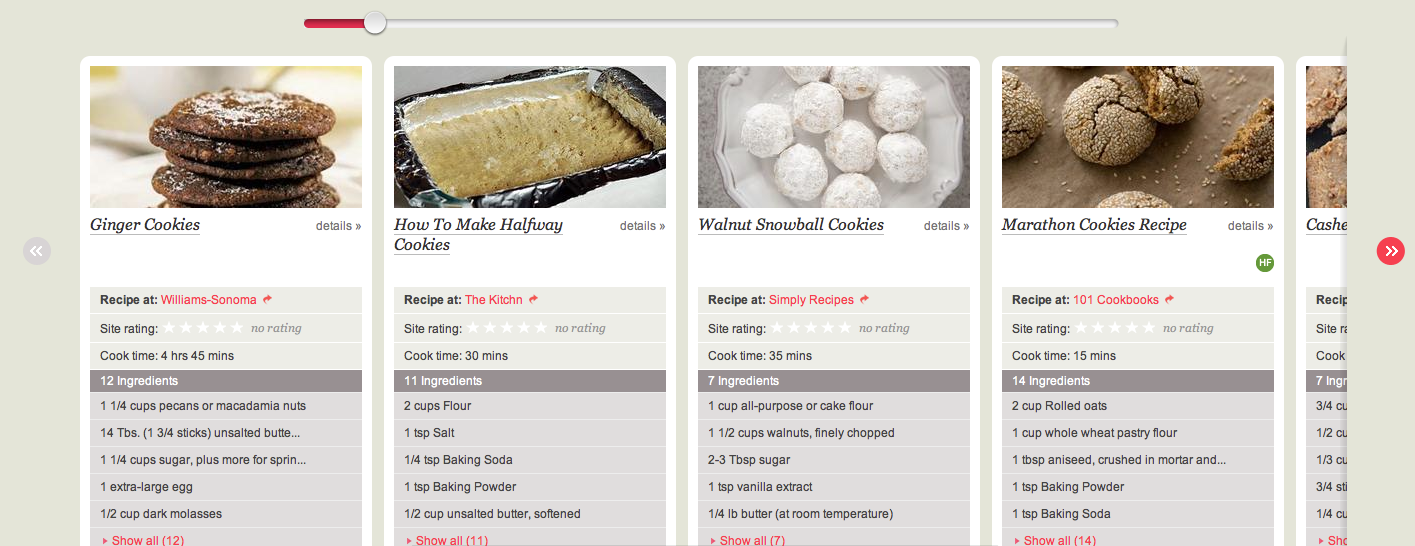Open How To Make Halfway Cookies title

[478, 235]
